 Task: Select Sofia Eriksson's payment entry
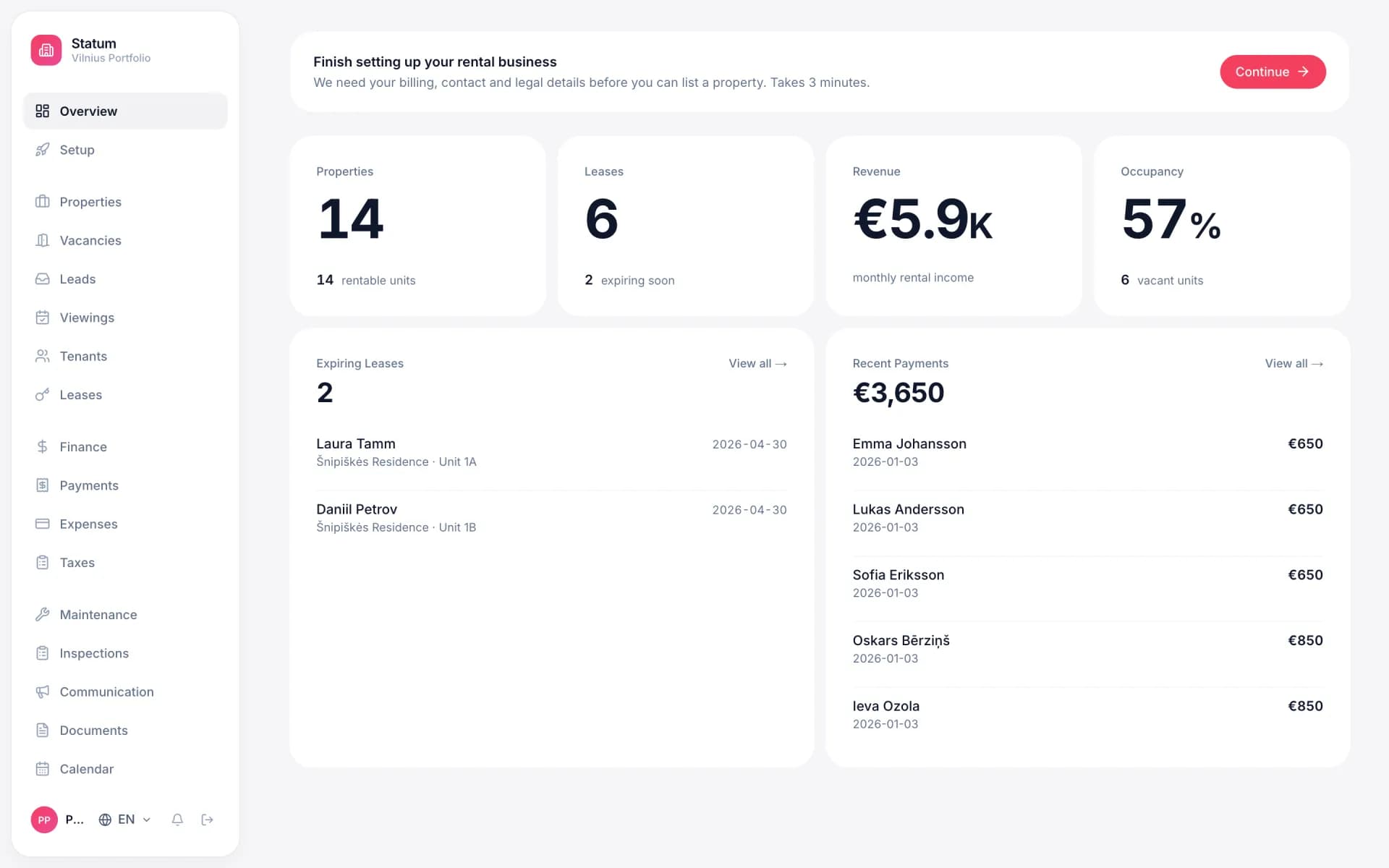1087,583
